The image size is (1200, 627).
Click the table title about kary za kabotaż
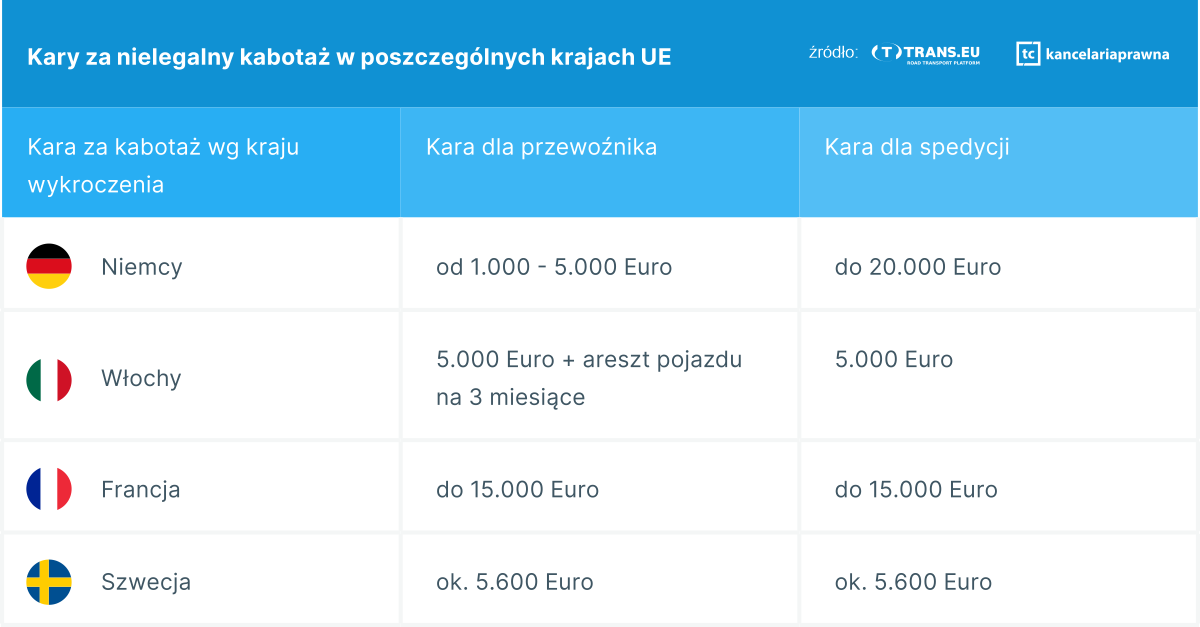[x=349, y=57]
